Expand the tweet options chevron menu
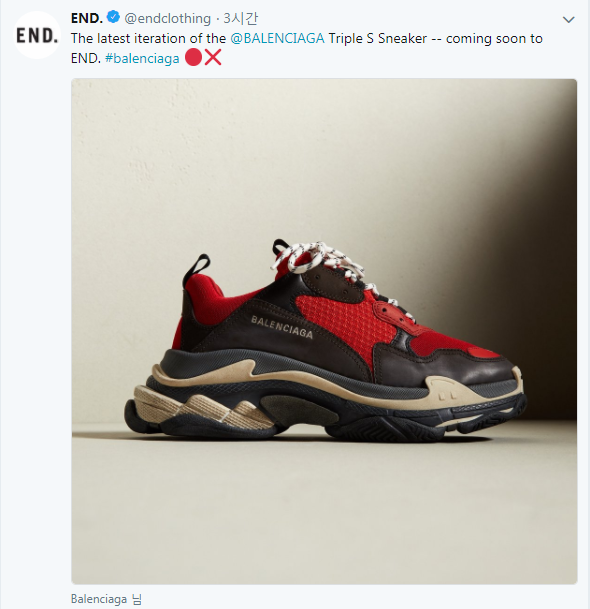The image size is (590, 609). tap(568, 19)
